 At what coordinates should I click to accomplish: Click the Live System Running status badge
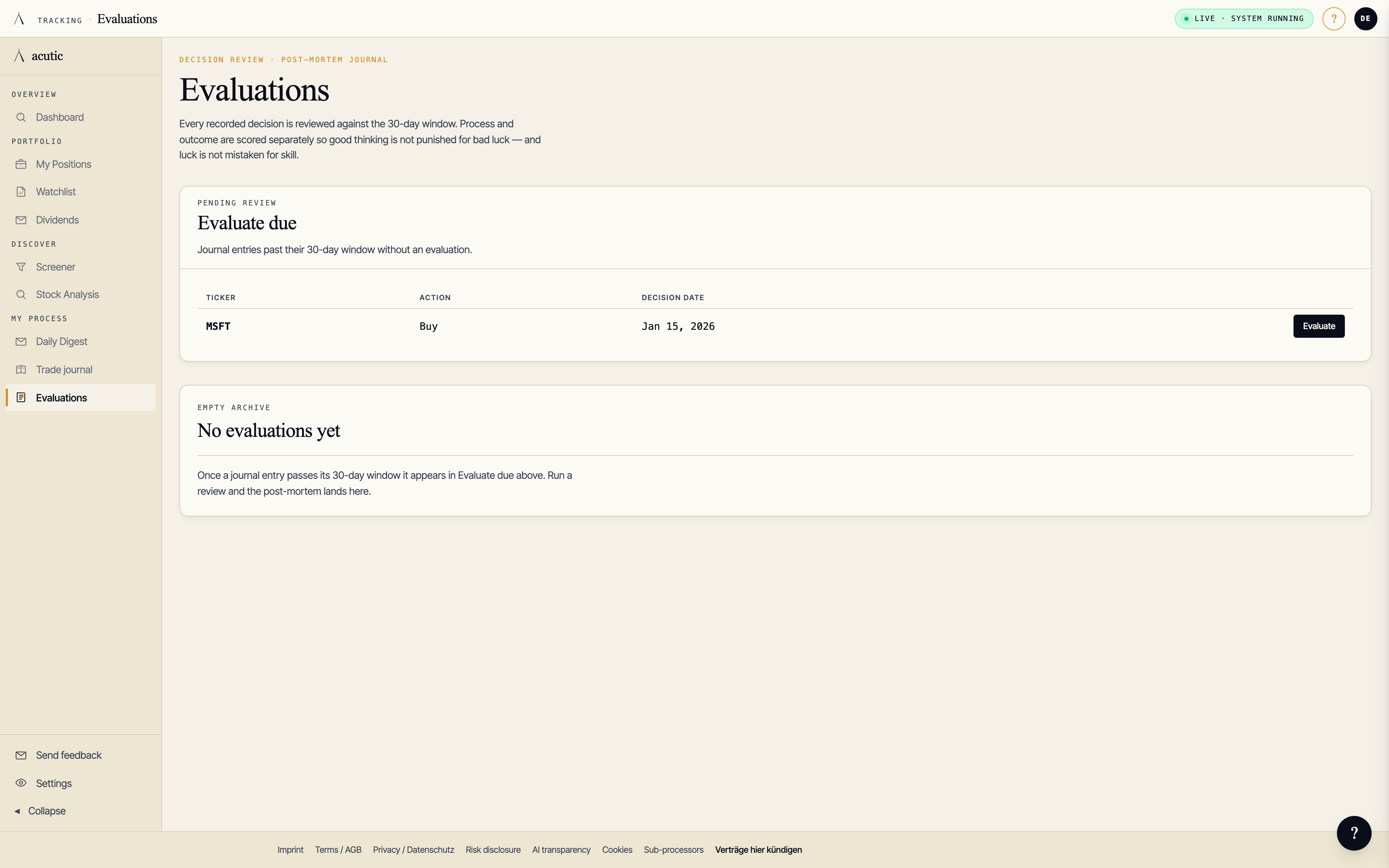coord(1244,18)
